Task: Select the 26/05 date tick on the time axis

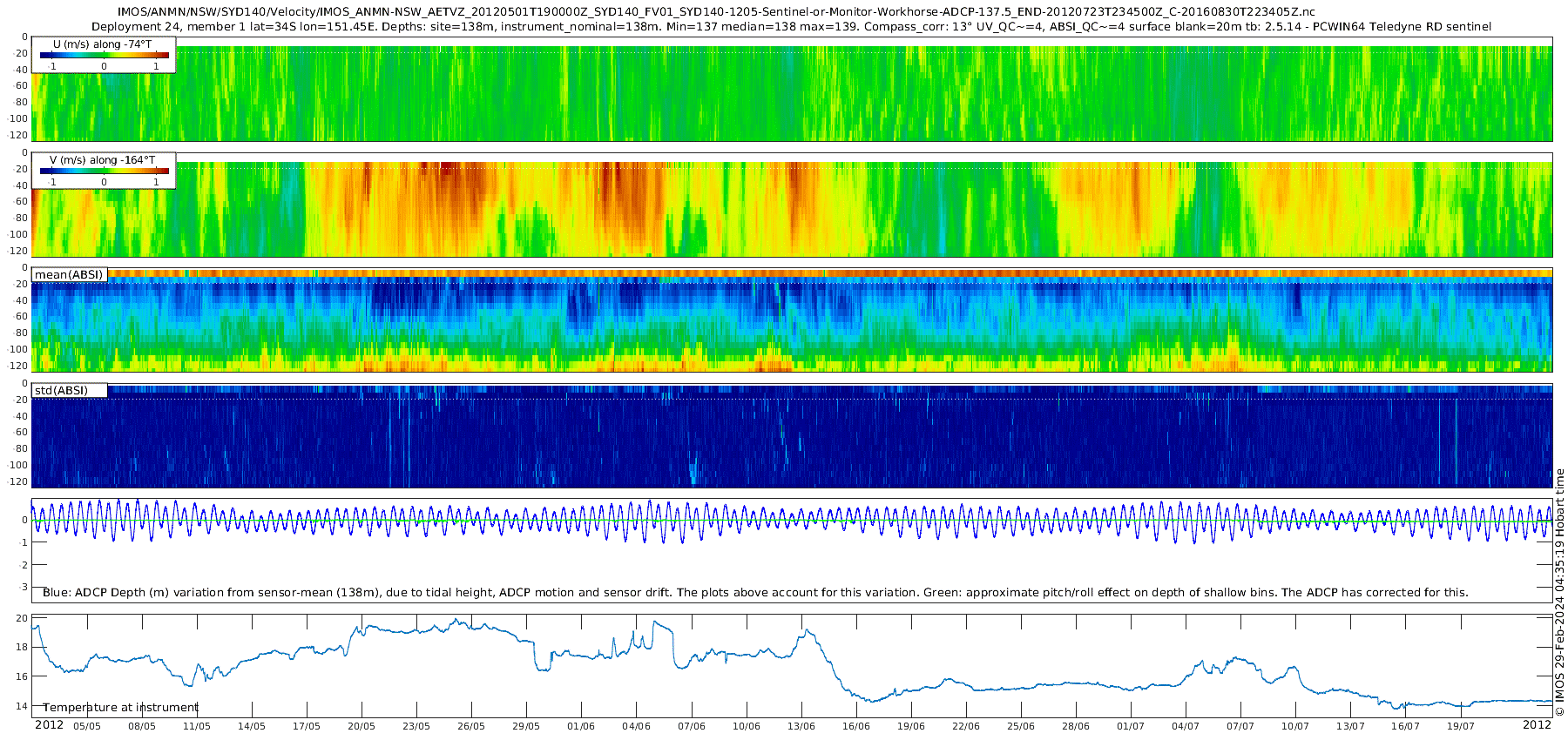Action: [471, 726]
